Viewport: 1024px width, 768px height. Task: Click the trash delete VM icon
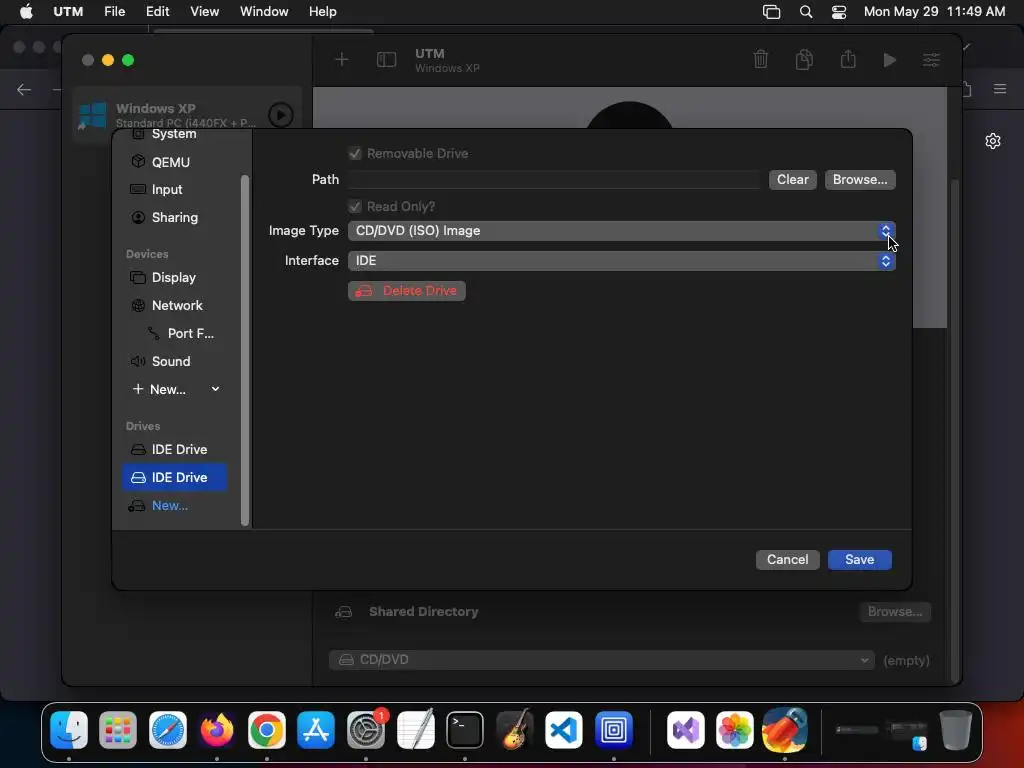pos(761,59)
